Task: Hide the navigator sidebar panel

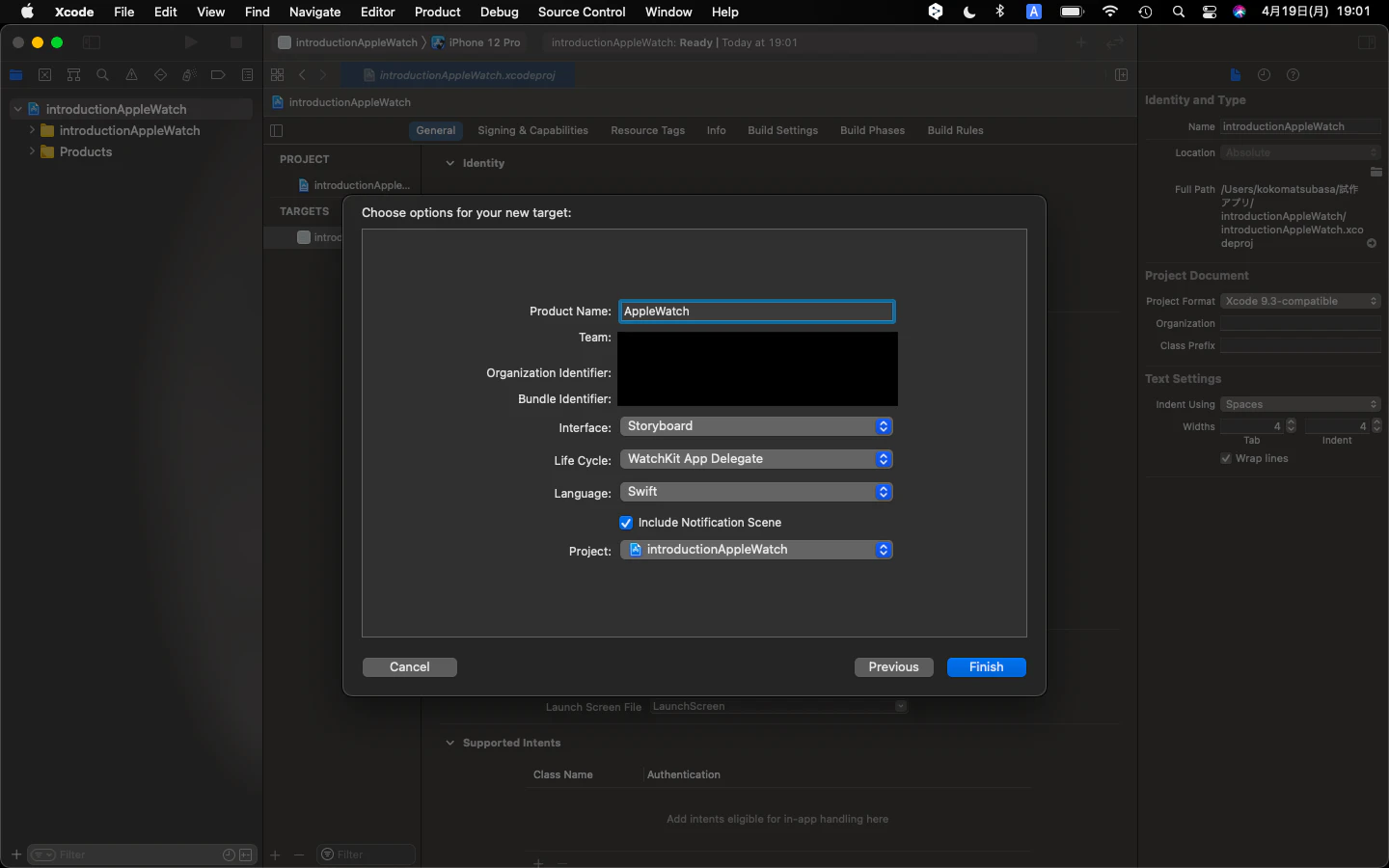Action: (92, 42)
